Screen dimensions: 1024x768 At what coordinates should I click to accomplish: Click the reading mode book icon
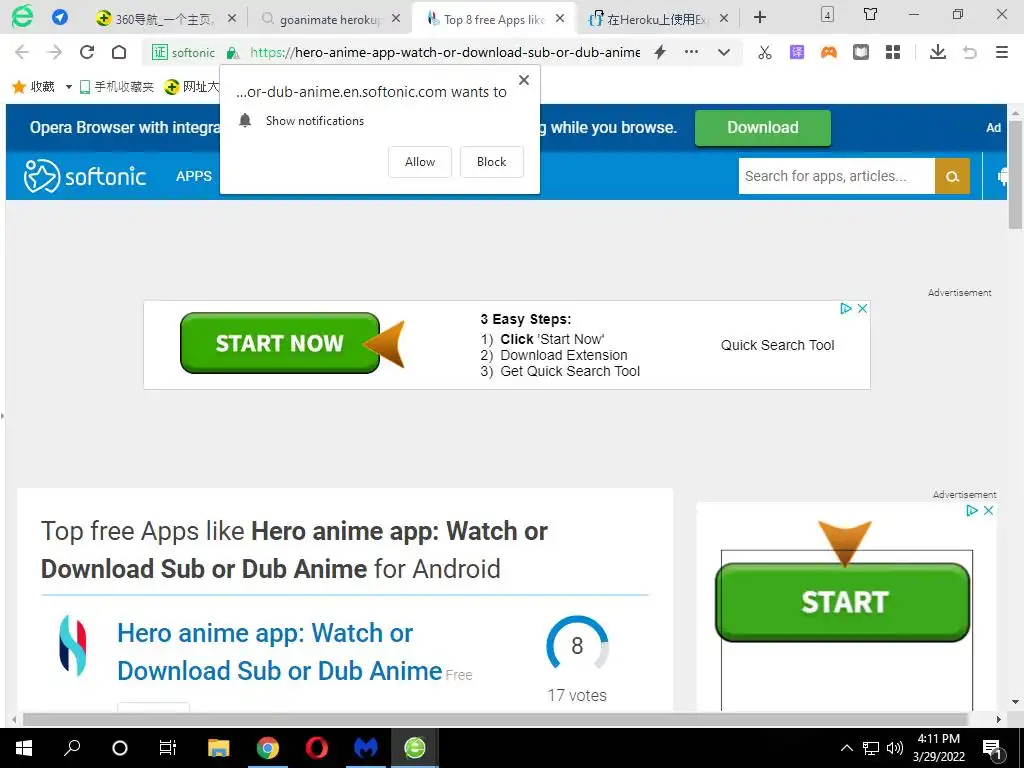pyautogui.click(x=861, y=52)
